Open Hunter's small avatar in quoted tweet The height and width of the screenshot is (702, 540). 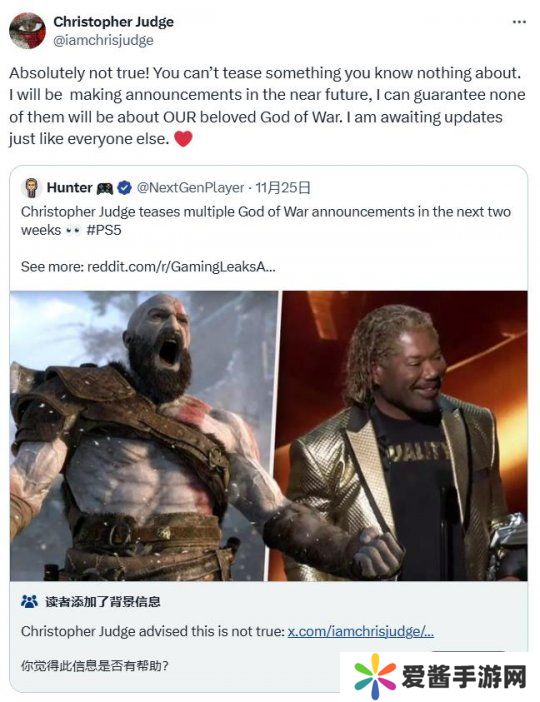[31, 188]
